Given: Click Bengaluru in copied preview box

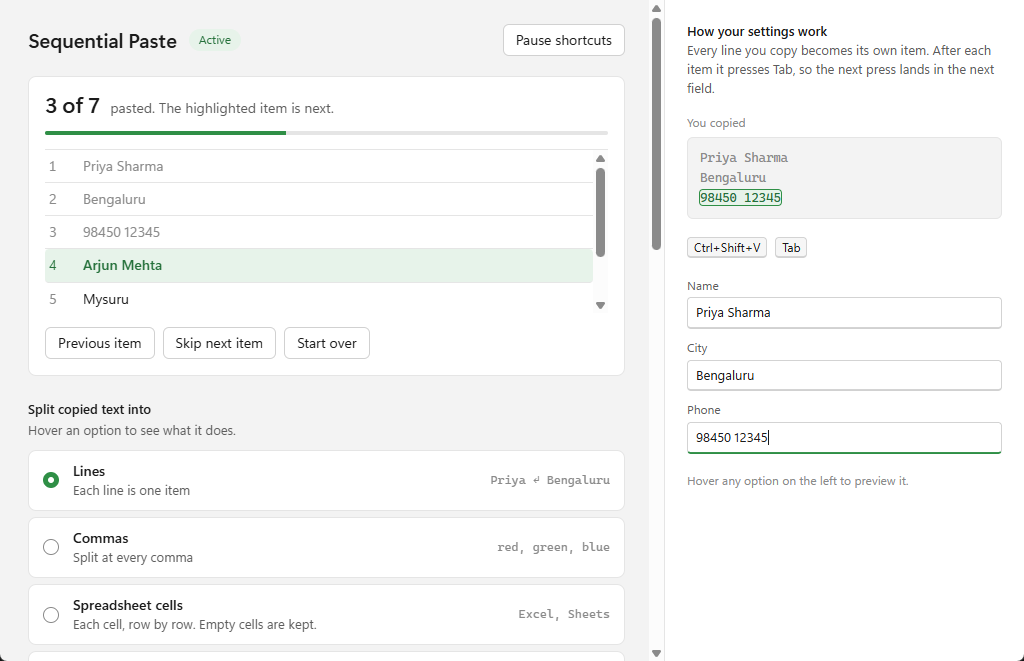Looking at the screenshot, I should pos(733,178).
